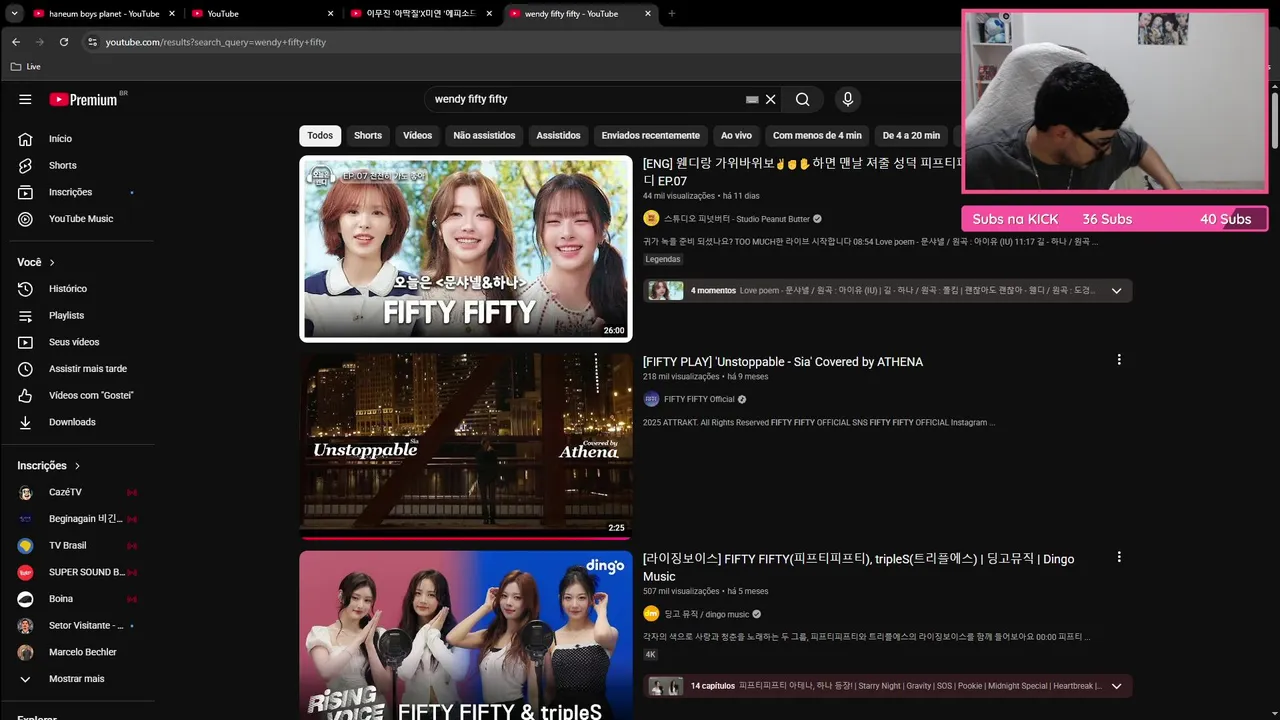Open dingo music channel avatar
The width and height of the screenshot is (1280, 720).
click(651, 614)
